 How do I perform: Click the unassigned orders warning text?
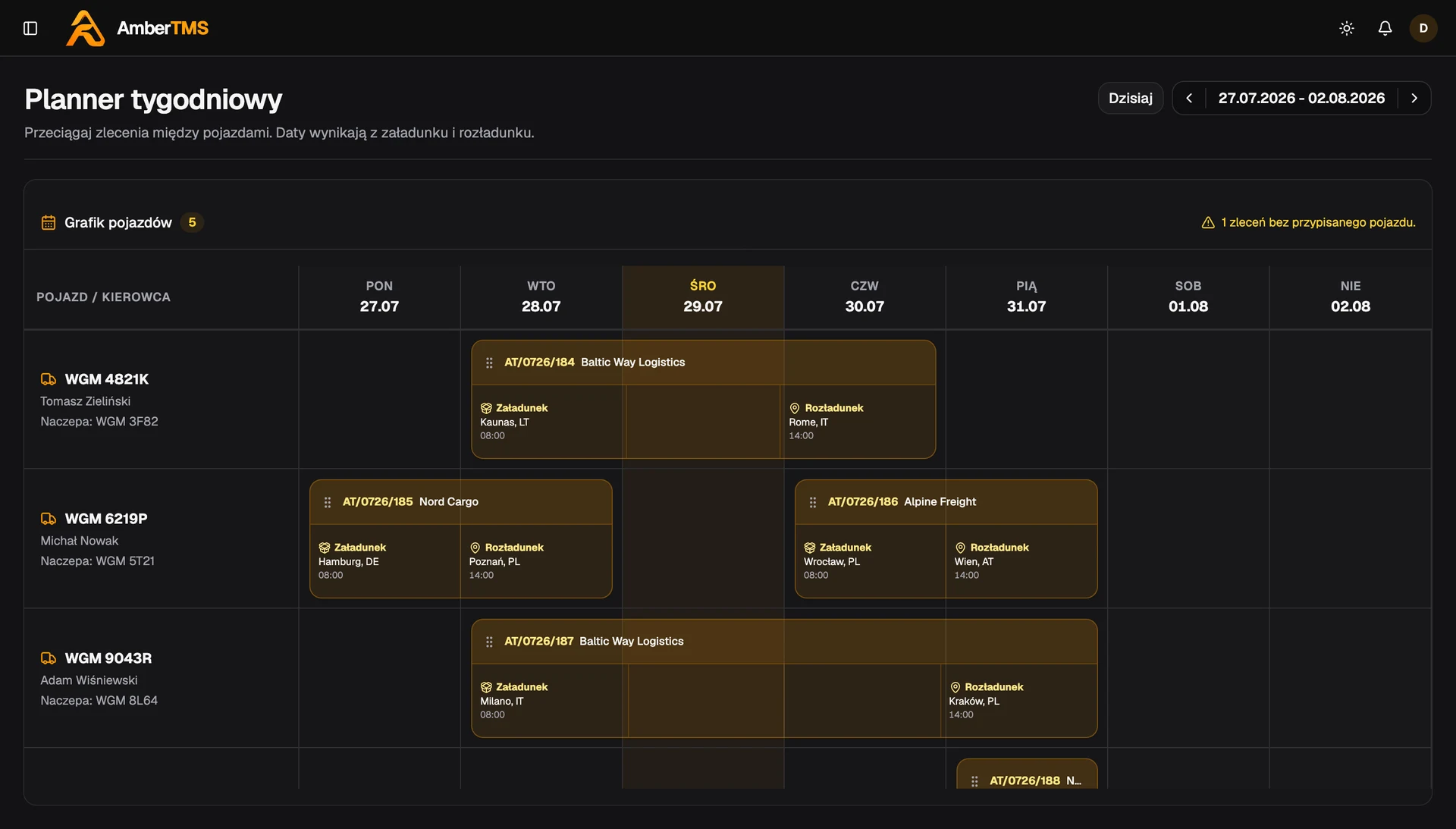click(x=1318, y=222)
